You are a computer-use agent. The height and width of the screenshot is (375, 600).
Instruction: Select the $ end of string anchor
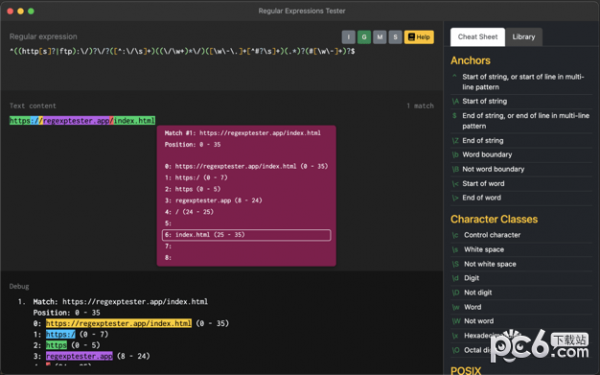point(521,121)
